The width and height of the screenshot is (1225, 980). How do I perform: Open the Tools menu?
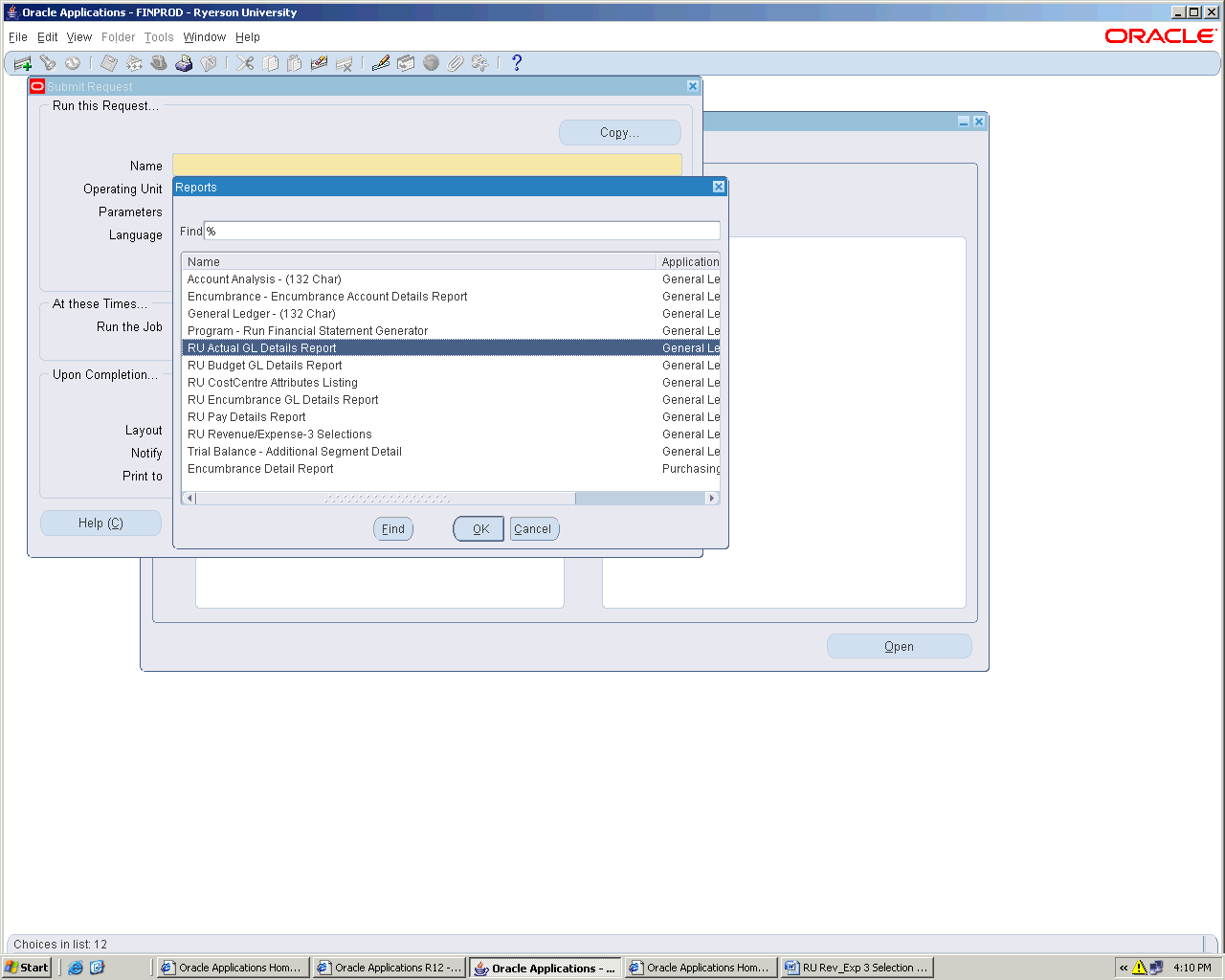point(159,37)
